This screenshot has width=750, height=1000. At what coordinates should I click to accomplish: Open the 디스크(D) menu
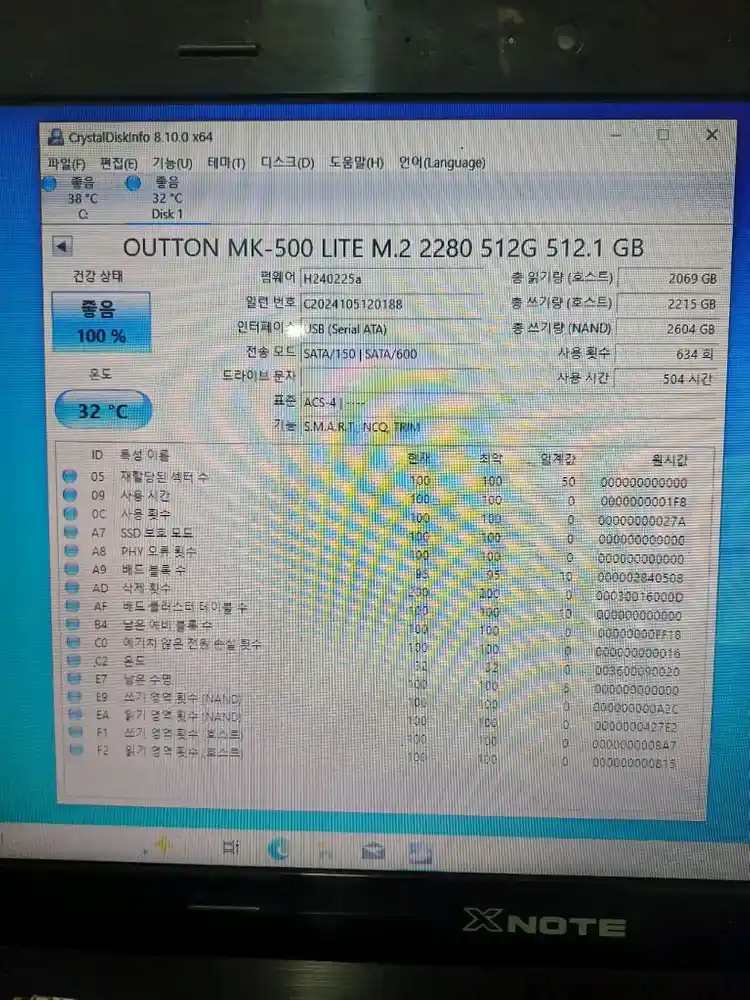(287, 163)
